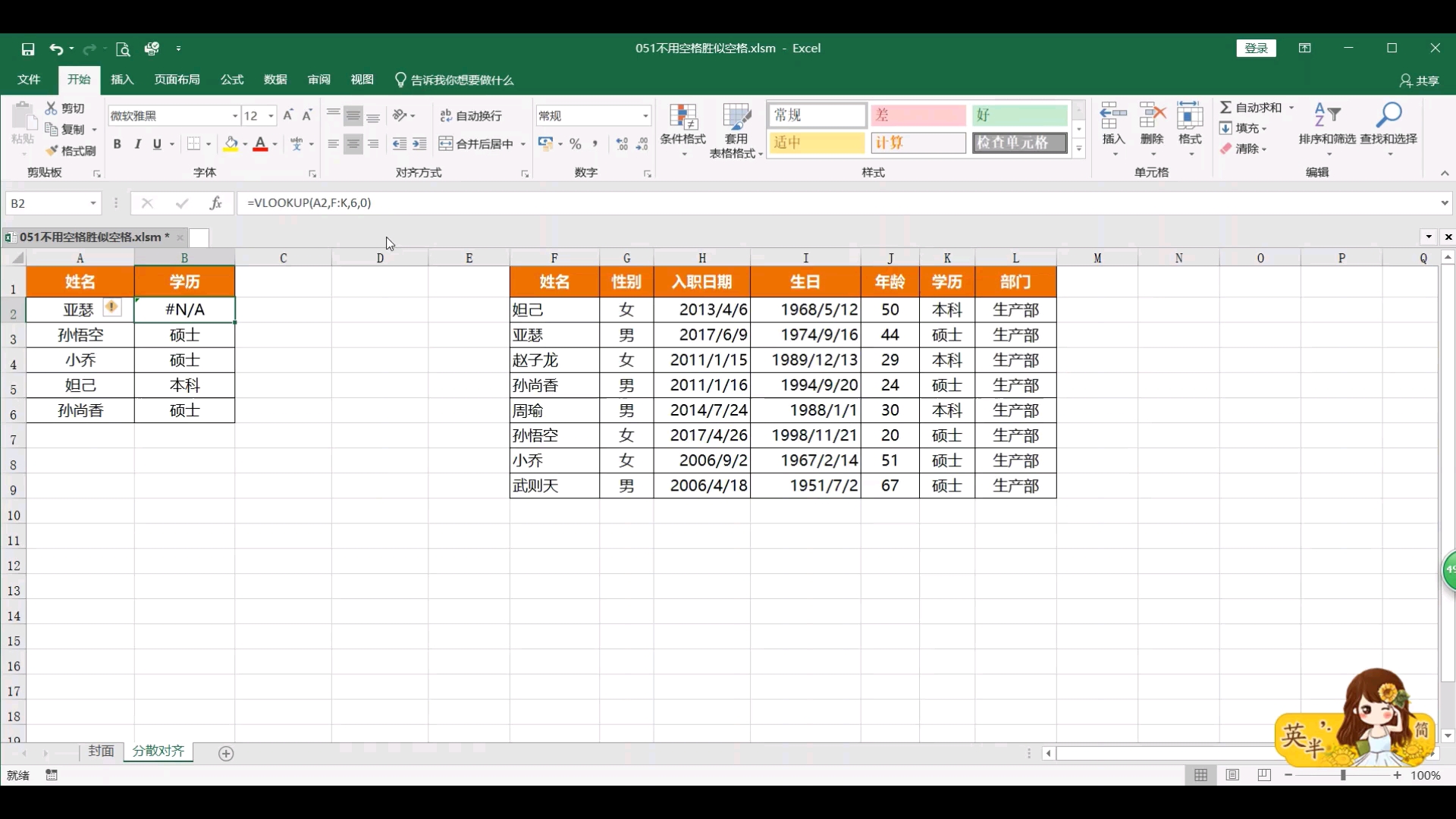The width and height of the screenshot is (1456, 819).
Task: Click the Insert Function fx icon
Action: 216,202
